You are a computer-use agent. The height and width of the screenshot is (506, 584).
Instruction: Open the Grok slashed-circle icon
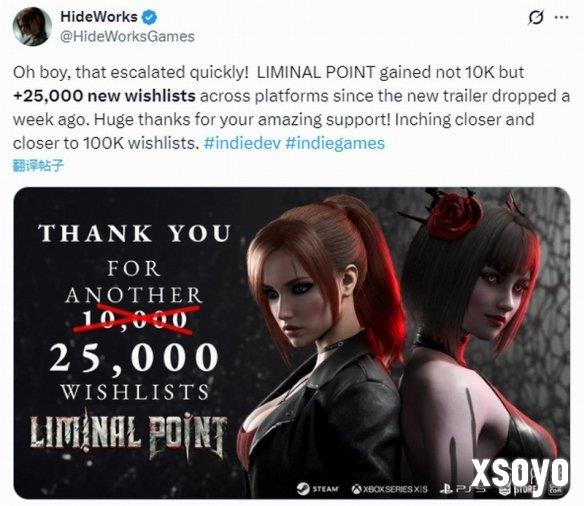pyautogui.click(x=536, y=17)
